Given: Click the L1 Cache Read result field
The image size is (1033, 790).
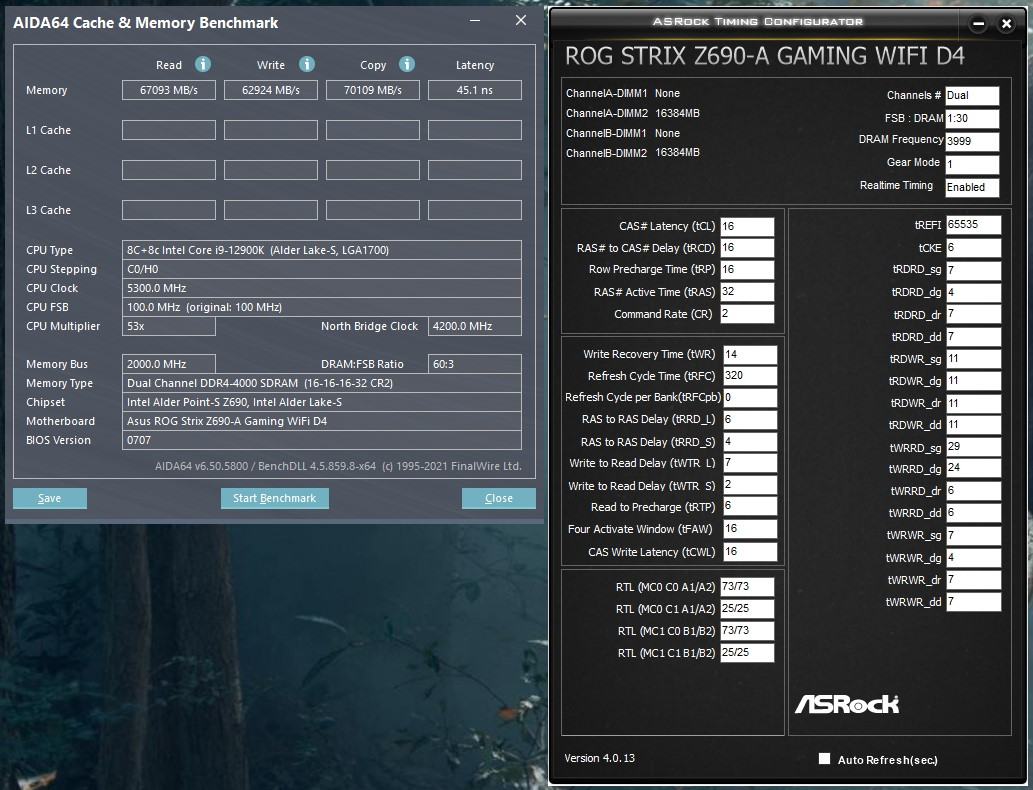Looking at the screenshot, I should 169,130.
